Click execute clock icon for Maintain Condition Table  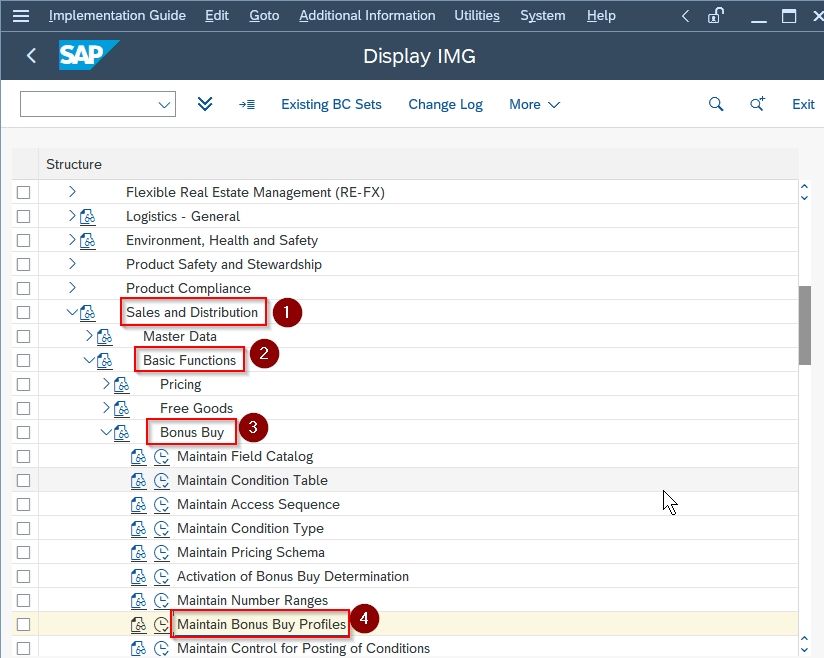click(162, 480)
